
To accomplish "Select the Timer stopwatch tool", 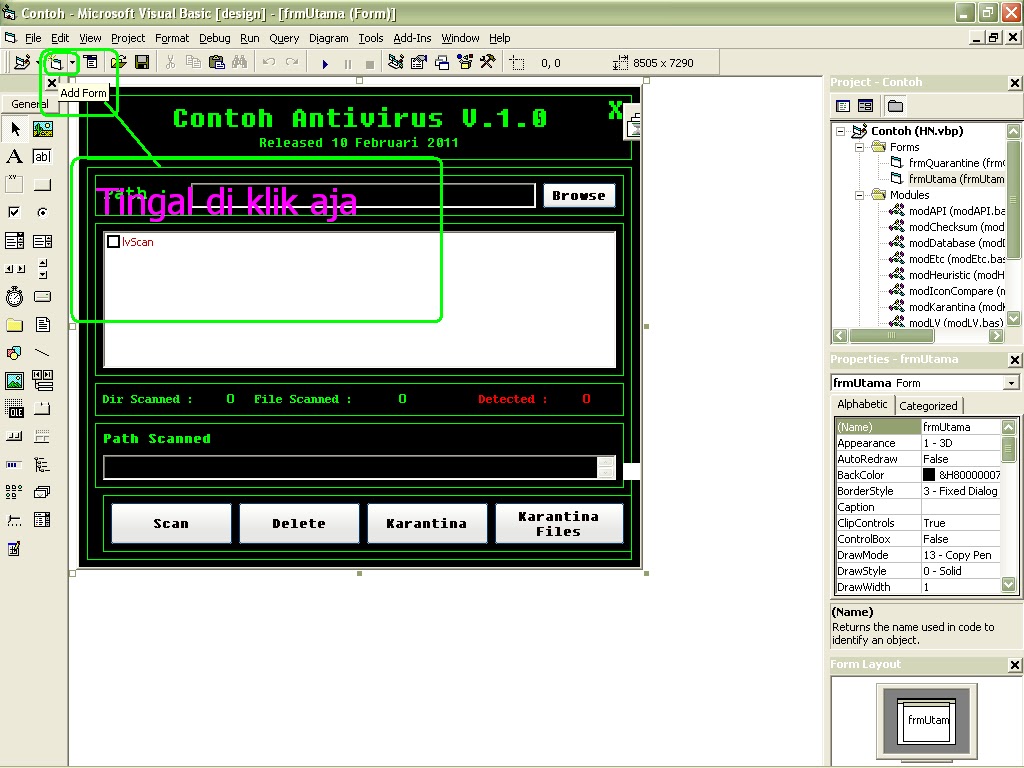I will click(x=15, y=297).
